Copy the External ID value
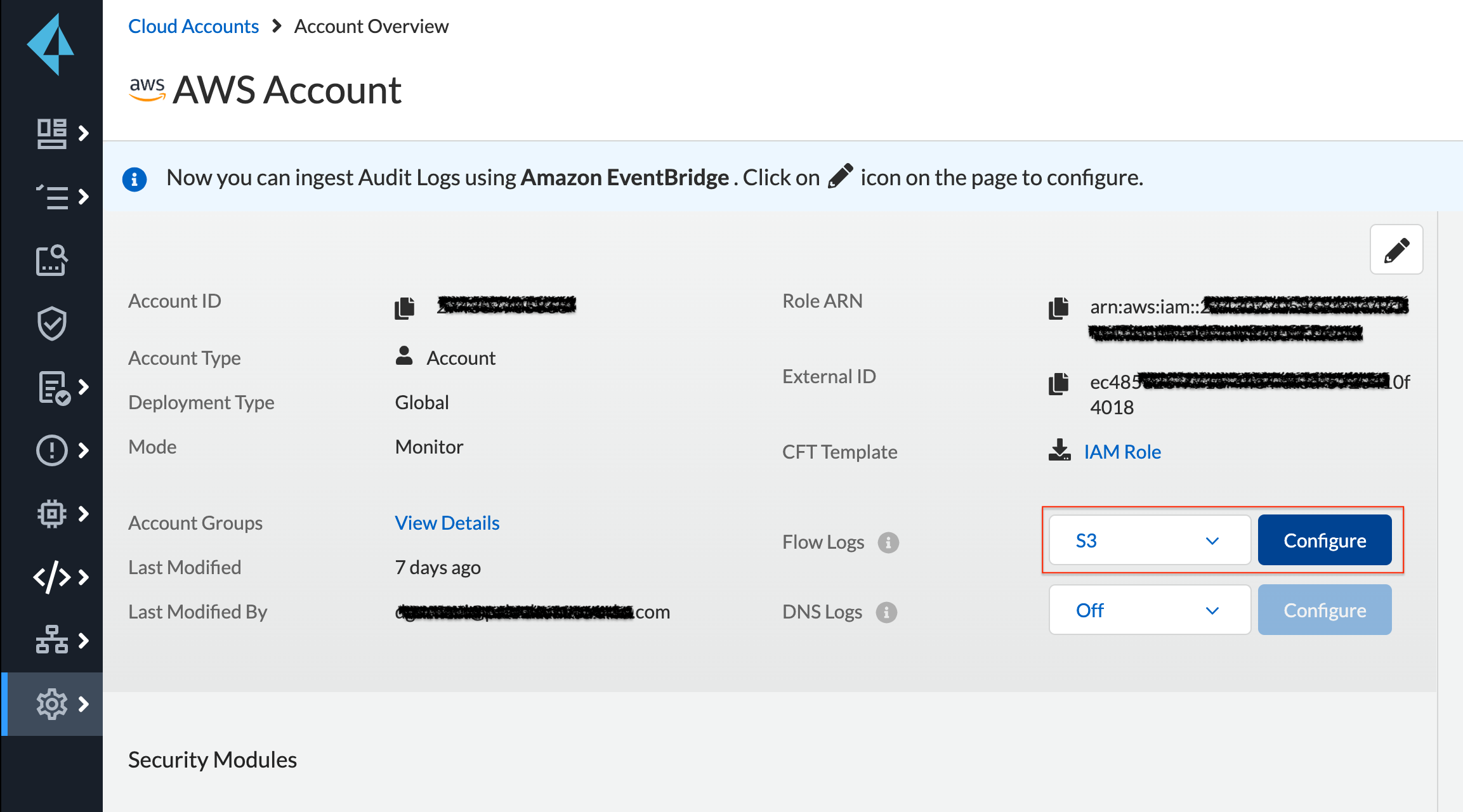This screenshot has height=812, width=1463. [x=1058, y=383]
